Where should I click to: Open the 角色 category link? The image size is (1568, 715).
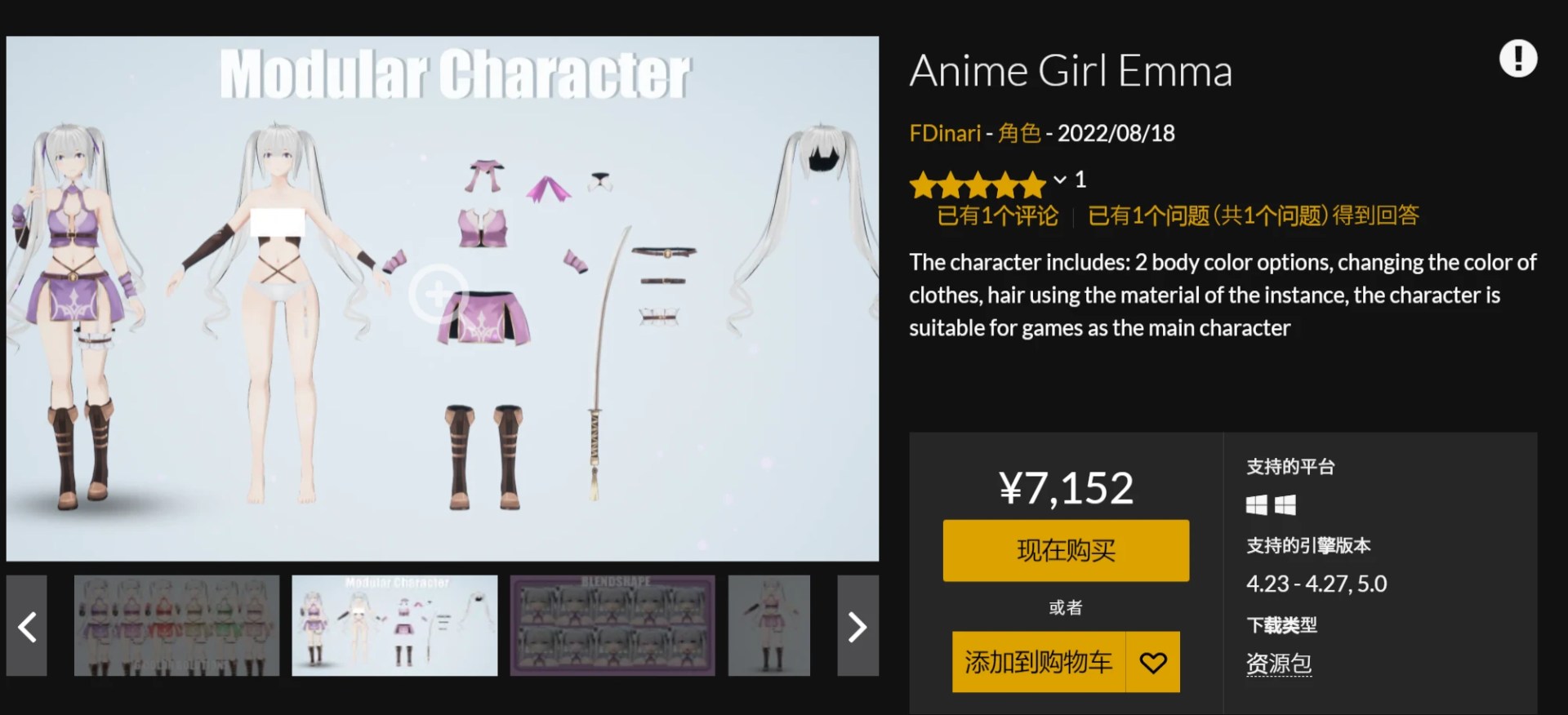tap(1019, 133)
